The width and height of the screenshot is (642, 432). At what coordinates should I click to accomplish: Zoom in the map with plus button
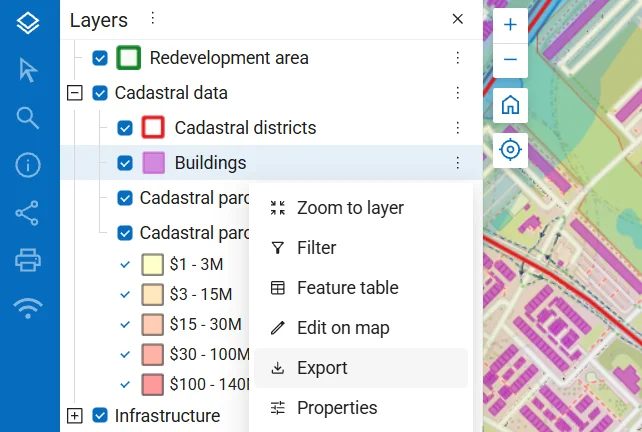click(510, 25)
